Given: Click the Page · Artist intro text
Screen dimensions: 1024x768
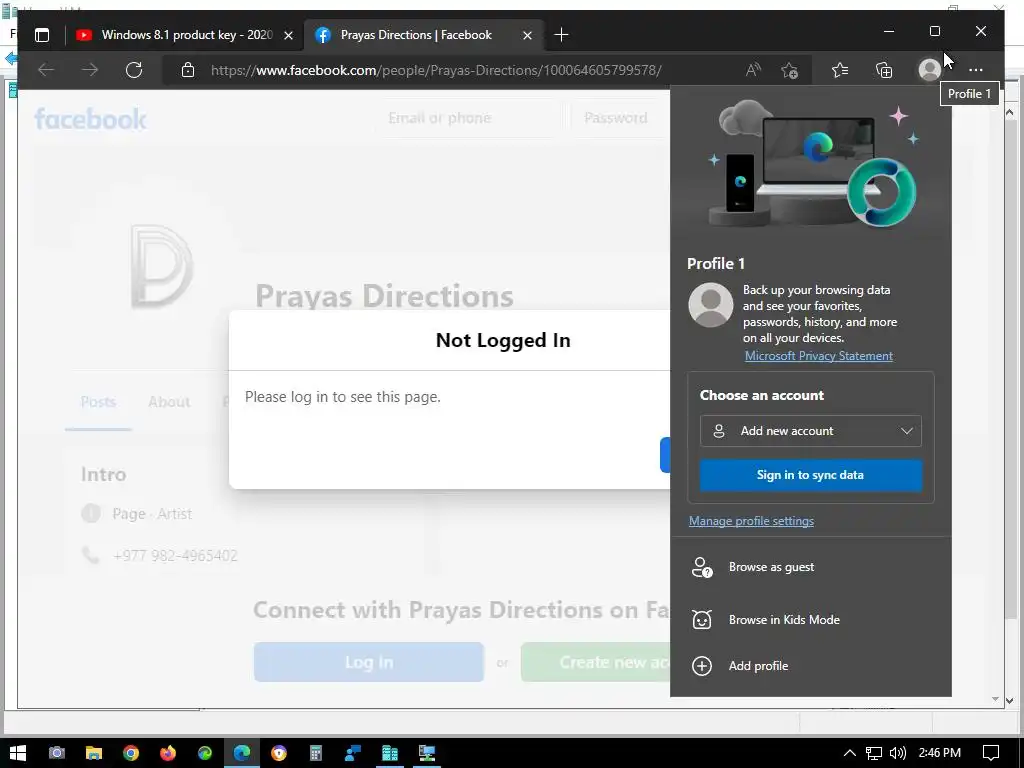Looking at the screenshot, I should pyautogui.click(x=152, y=514).
